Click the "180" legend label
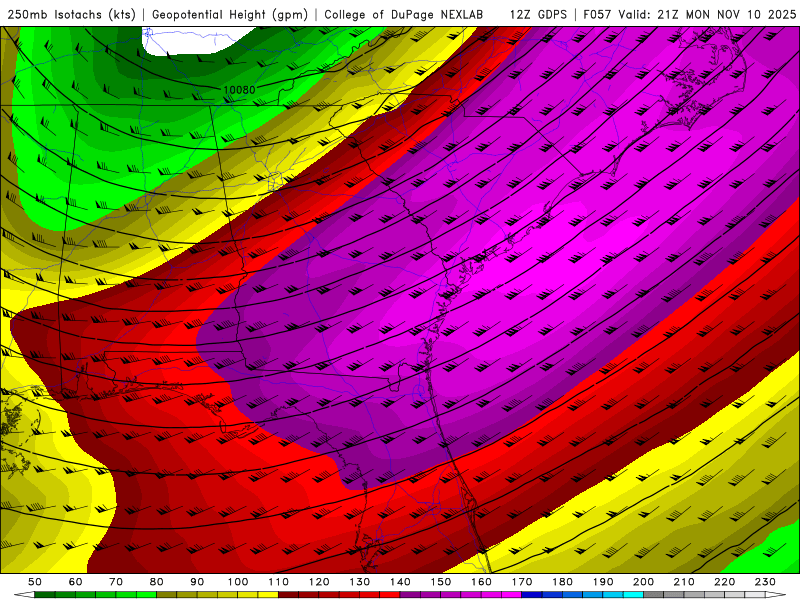The width and height of the screenshot is (800, 600). [562, 582]
